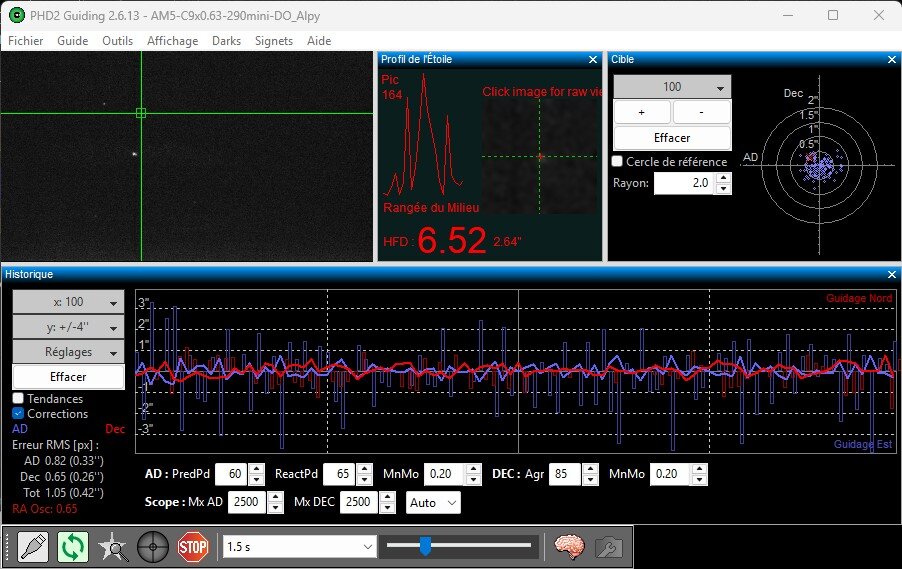
Task: Decrease DEC MnMo with the down arrow
Action: point(700,480)
